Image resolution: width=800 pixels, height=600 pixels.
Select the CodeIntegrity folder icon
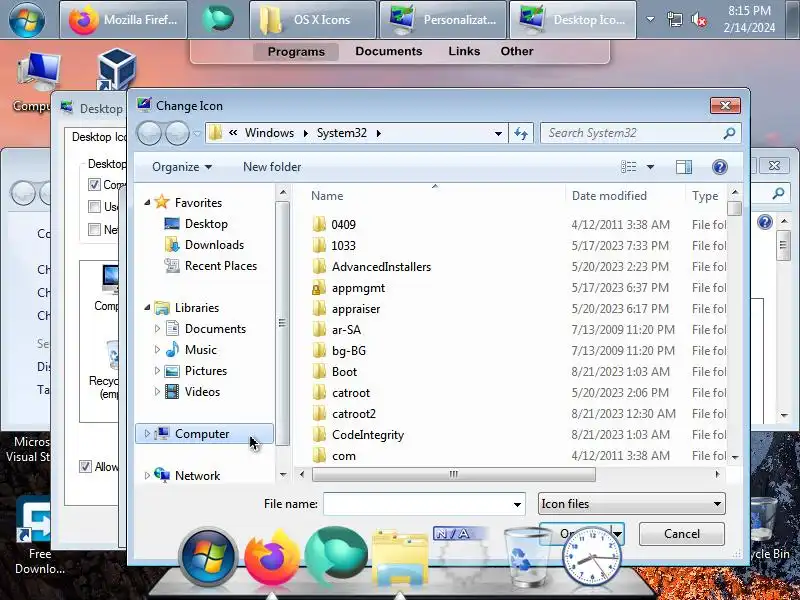point(319,435)
